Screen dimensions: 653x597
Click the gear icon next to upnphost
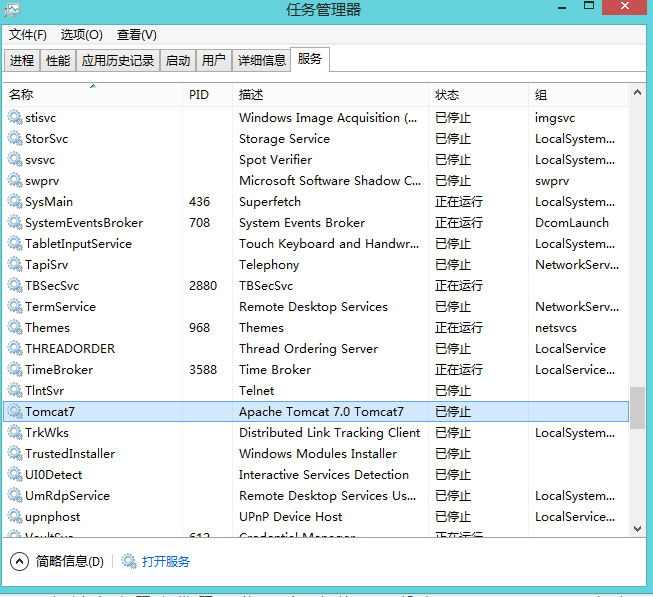(14, 517)
